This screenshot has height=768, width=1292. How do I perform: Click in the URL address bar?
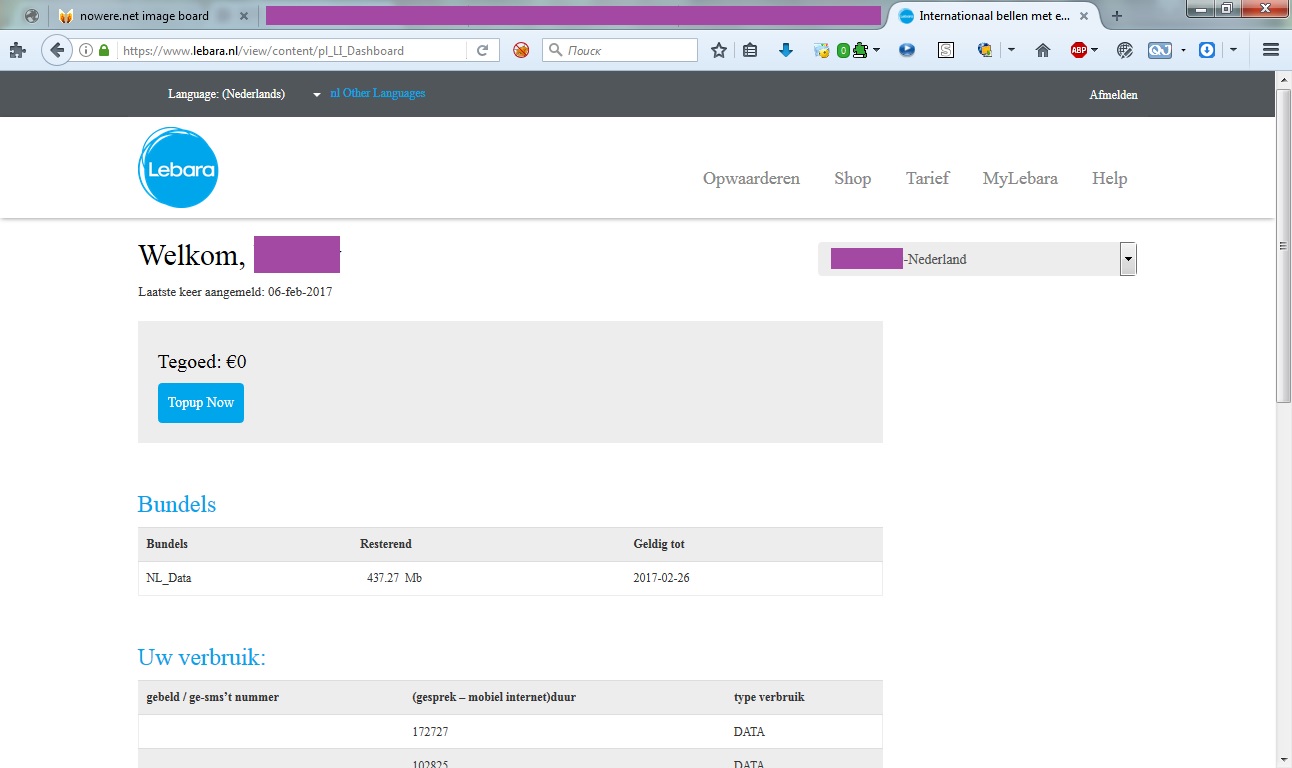click(x=290, y=50)
